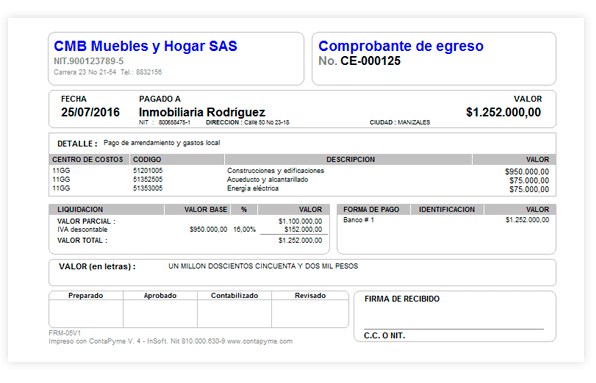Click CENTRO DE COSTOS column header
This screenshot has height=383, width=596.
pyautogui.click(x=88, y=160)
